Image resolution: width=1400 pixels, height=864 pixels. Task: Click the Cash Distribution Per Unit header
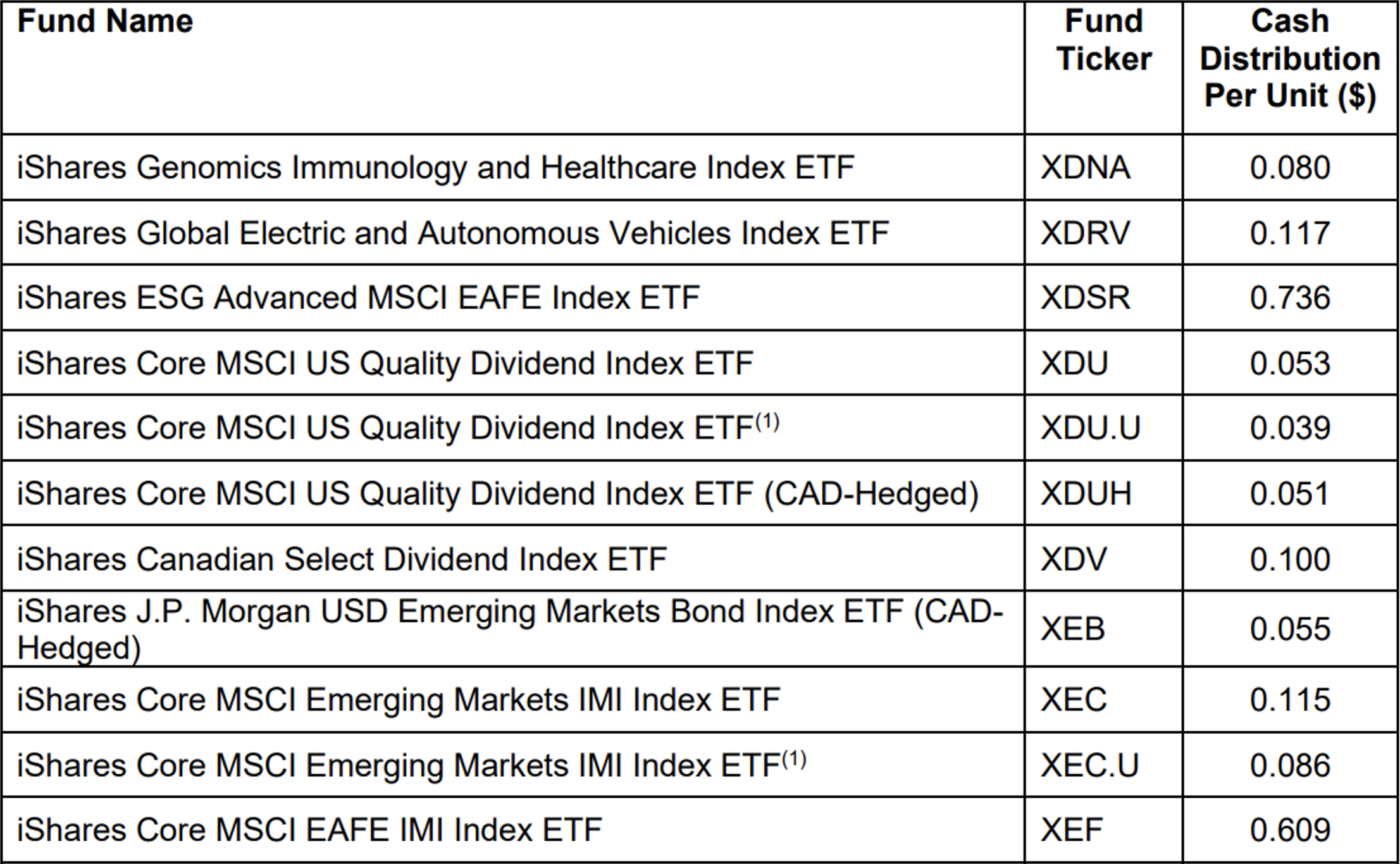tap(1289, 59)
